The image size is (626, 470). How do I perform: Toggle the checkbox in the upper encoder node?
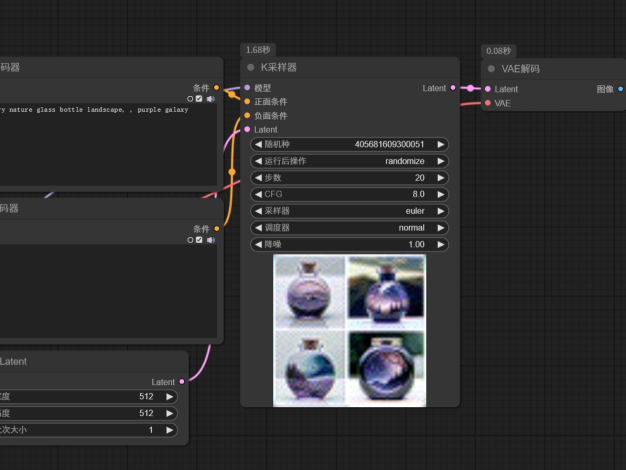[x=199, y=99]
